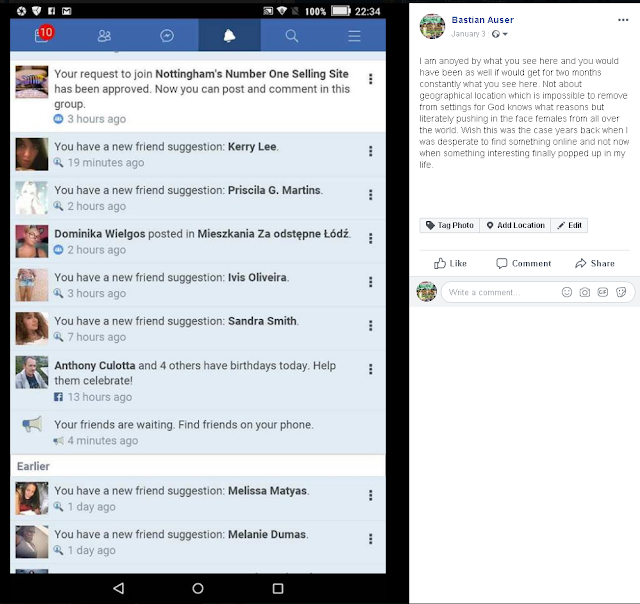This screenshot has height=604, width=640.
Task: Select the notifications bell tab
Action: tap(229, 36)
